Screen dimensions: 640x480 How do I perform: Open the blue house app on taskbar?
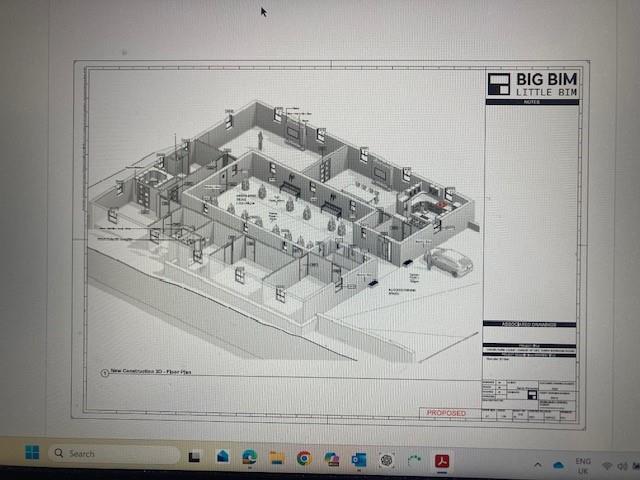pyautogui.click(x=223, y=456)
